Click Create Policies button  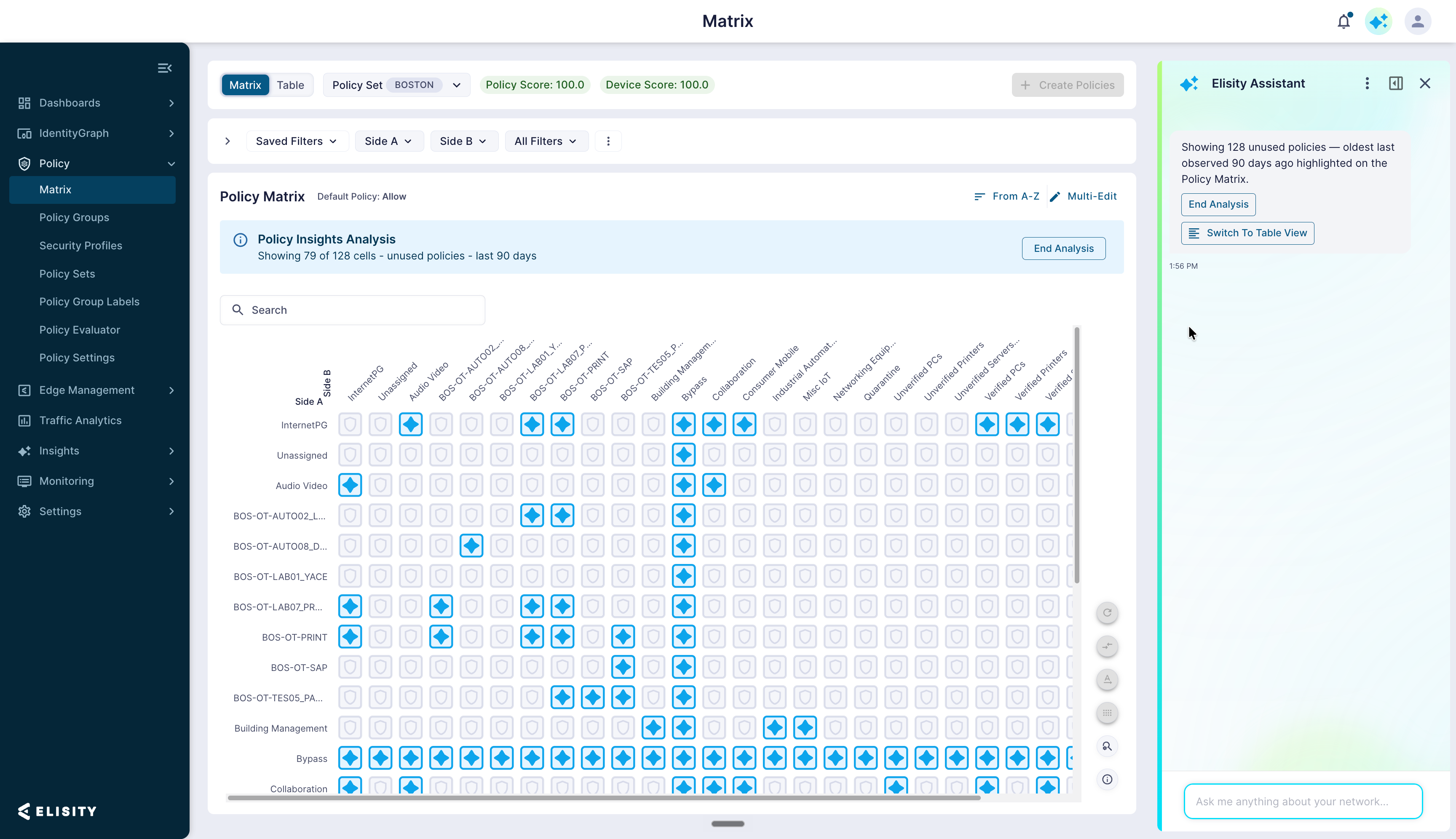tap(1068, 85)
